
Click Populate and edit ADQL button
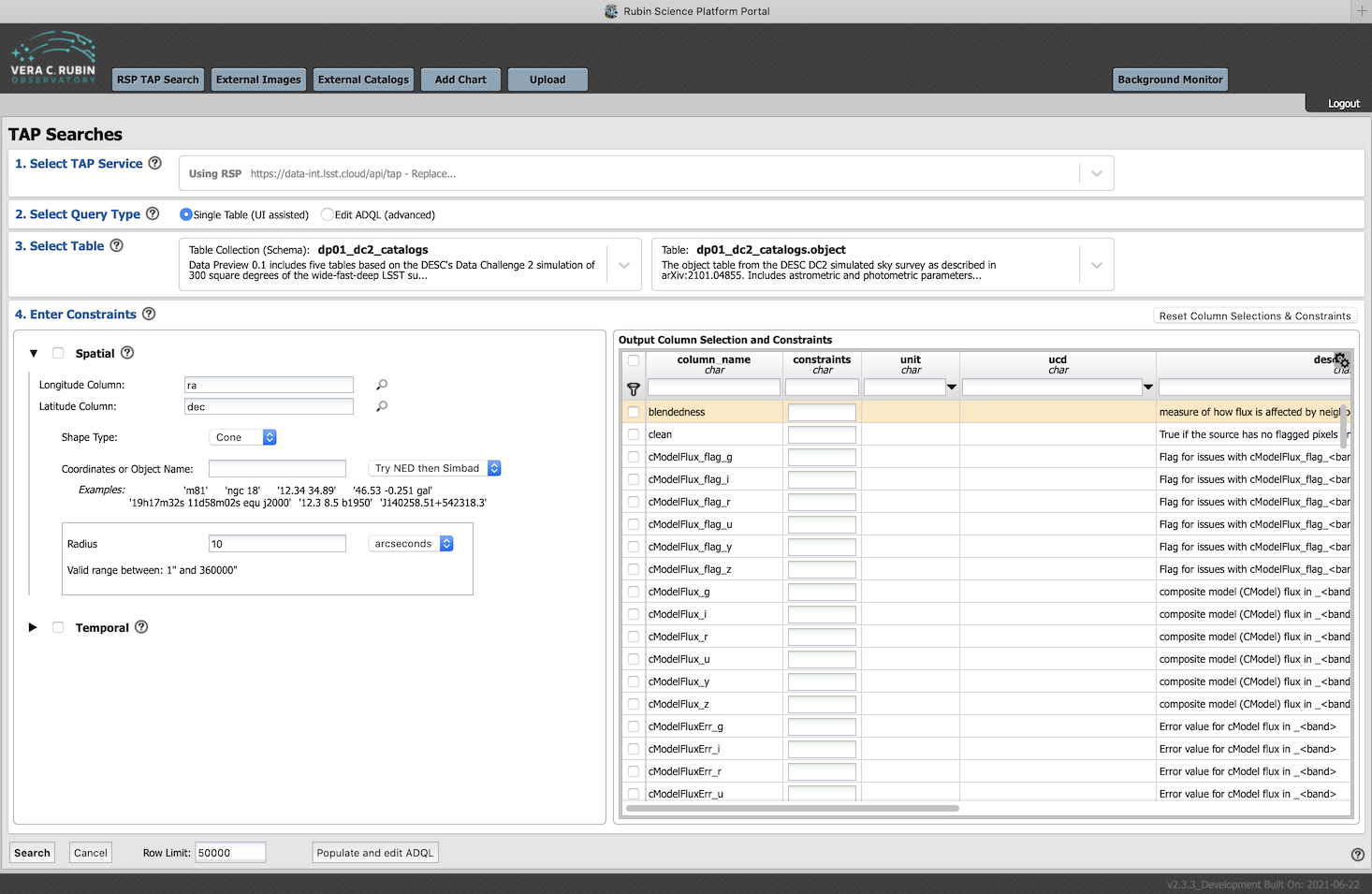pos(375,853)
